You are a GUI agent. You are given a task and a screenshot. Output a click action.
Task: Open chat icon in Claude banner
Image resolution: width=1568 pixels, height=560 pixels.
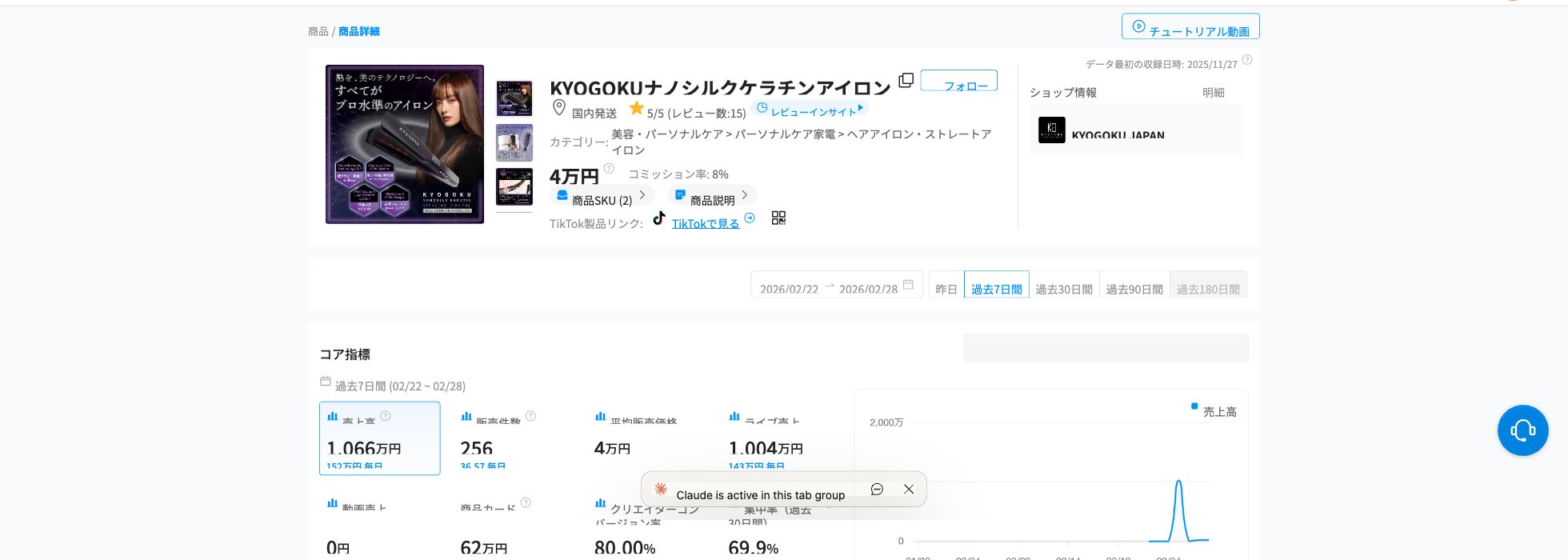click(x=877, y=490)
